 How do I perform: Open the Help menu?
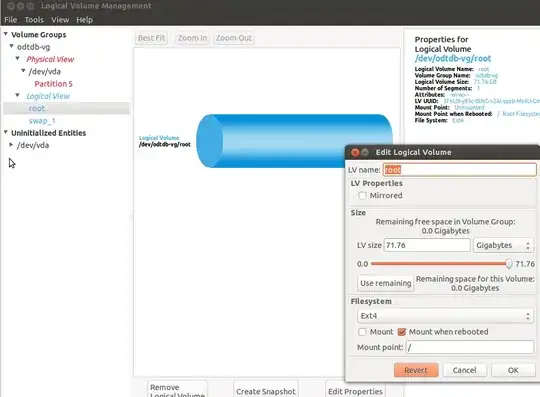point(84,20)
